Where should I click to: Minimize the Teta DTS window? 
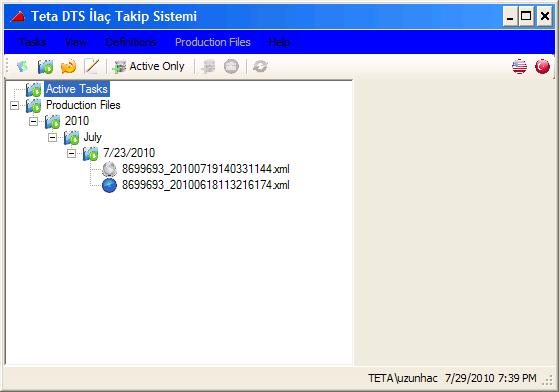[511, 16]
